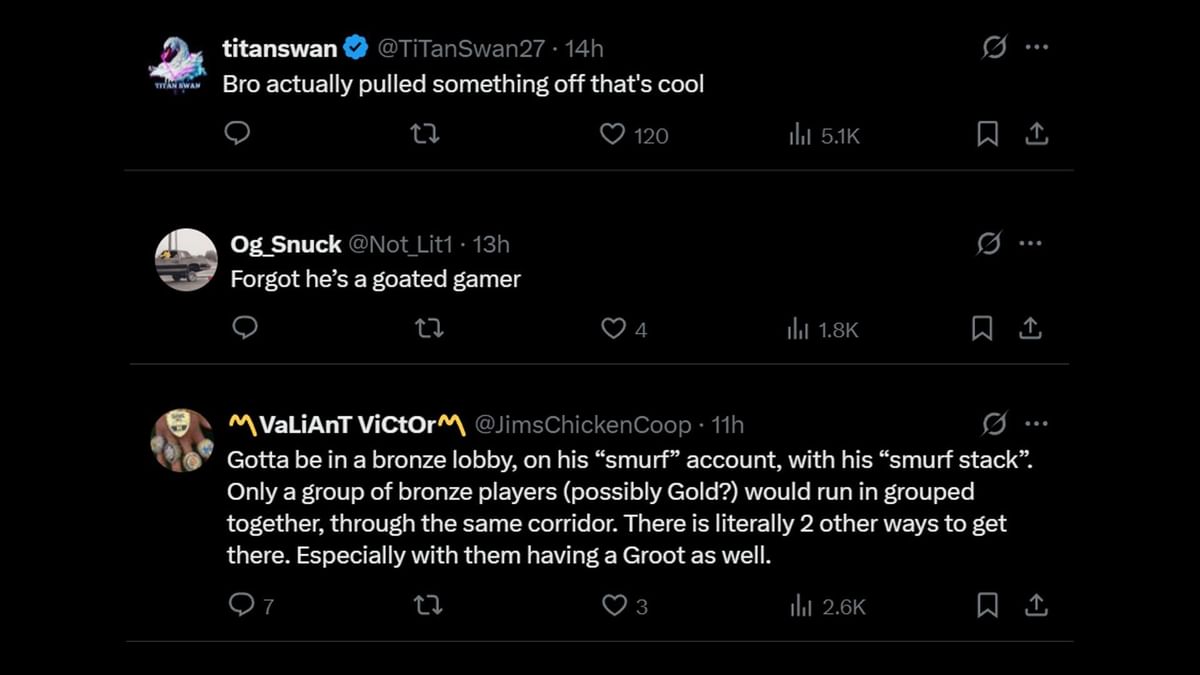Image resolution: width=1200 pixels, height=675 pixels.
Task: Open more menu on VaLiAnT ViCtOr's tweet
Action: click(1037, 424)
